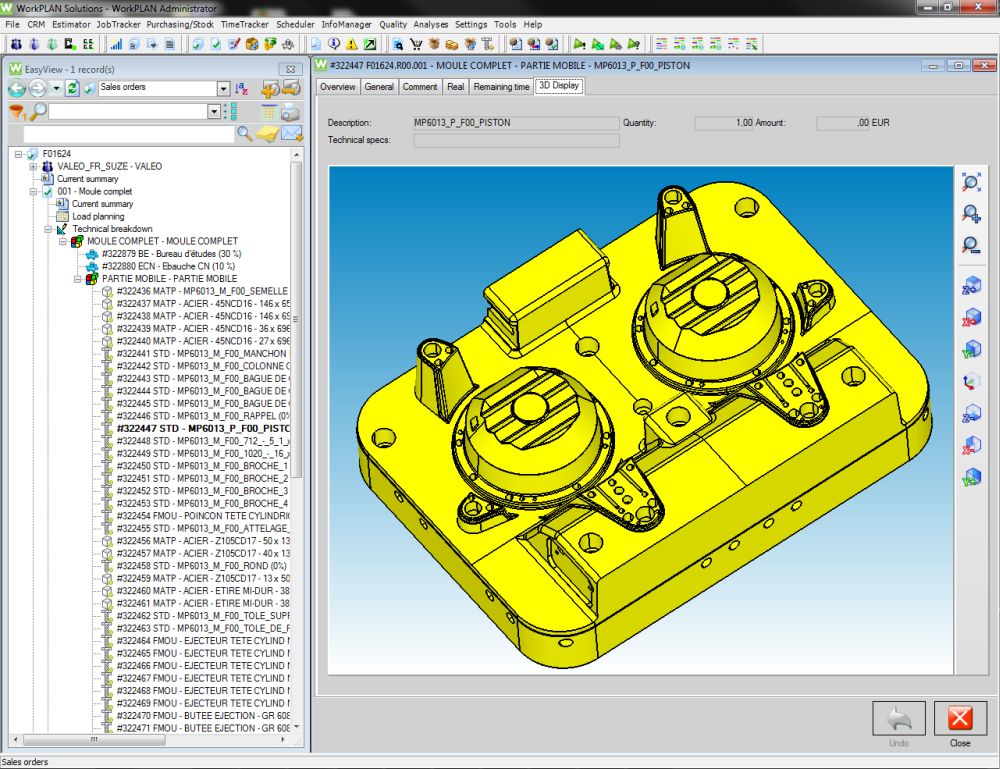Image resolution: width=1000 pixels, height=769 pixels.
Task: Toggle the checkmark on 001 - Moule complet
Action: (x=47, y=191)
